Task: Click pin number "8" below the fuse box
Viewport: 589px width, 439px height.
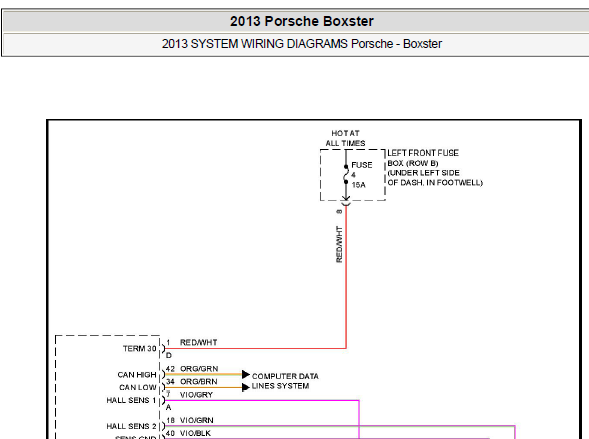Action: pyautogui.click(x=340, y=211)
